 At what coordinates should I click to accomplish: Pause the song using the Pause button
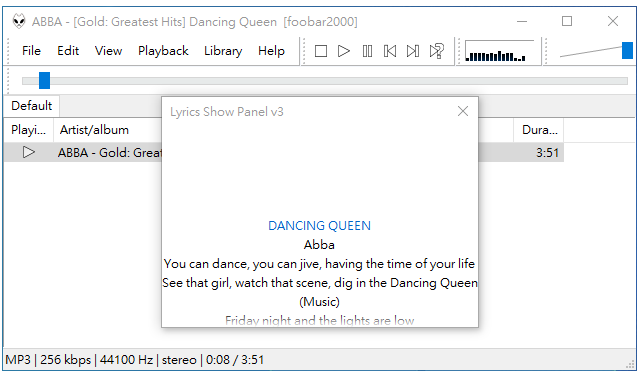367,51
